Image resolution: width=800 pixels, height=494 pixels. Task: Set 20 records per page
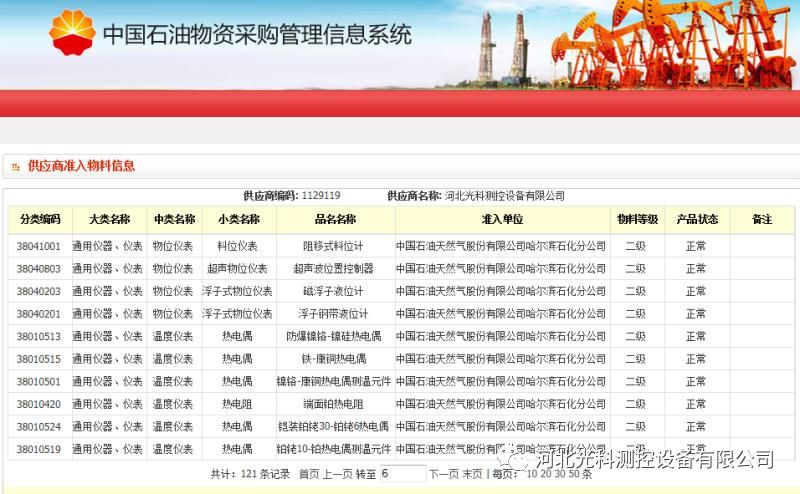(546, 474)
